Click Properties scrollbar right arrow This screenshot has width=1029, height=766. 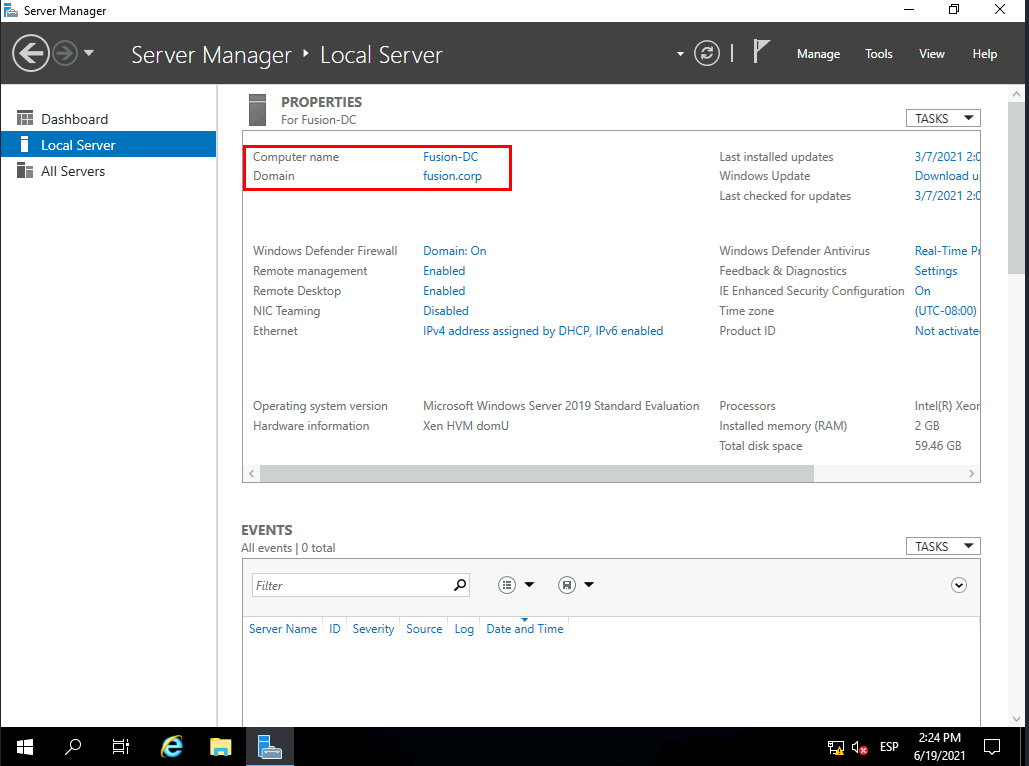pos(971,473)
